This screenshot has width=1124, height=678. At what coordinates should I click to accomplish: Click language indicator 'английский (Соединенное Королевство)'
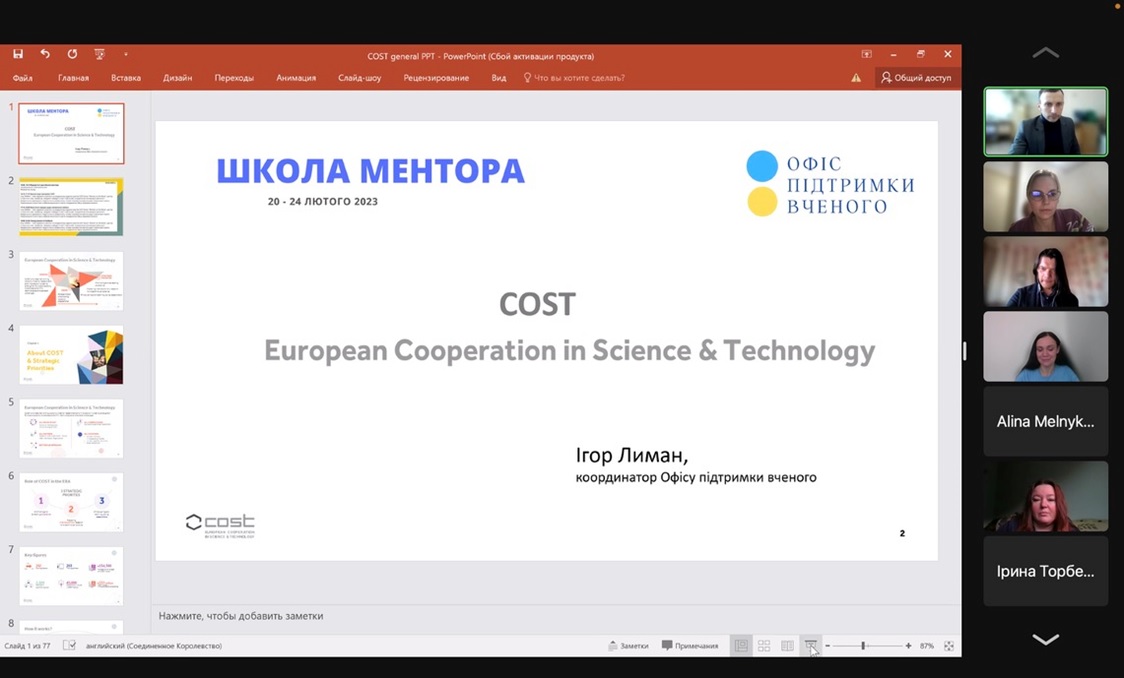pos(154,646)
